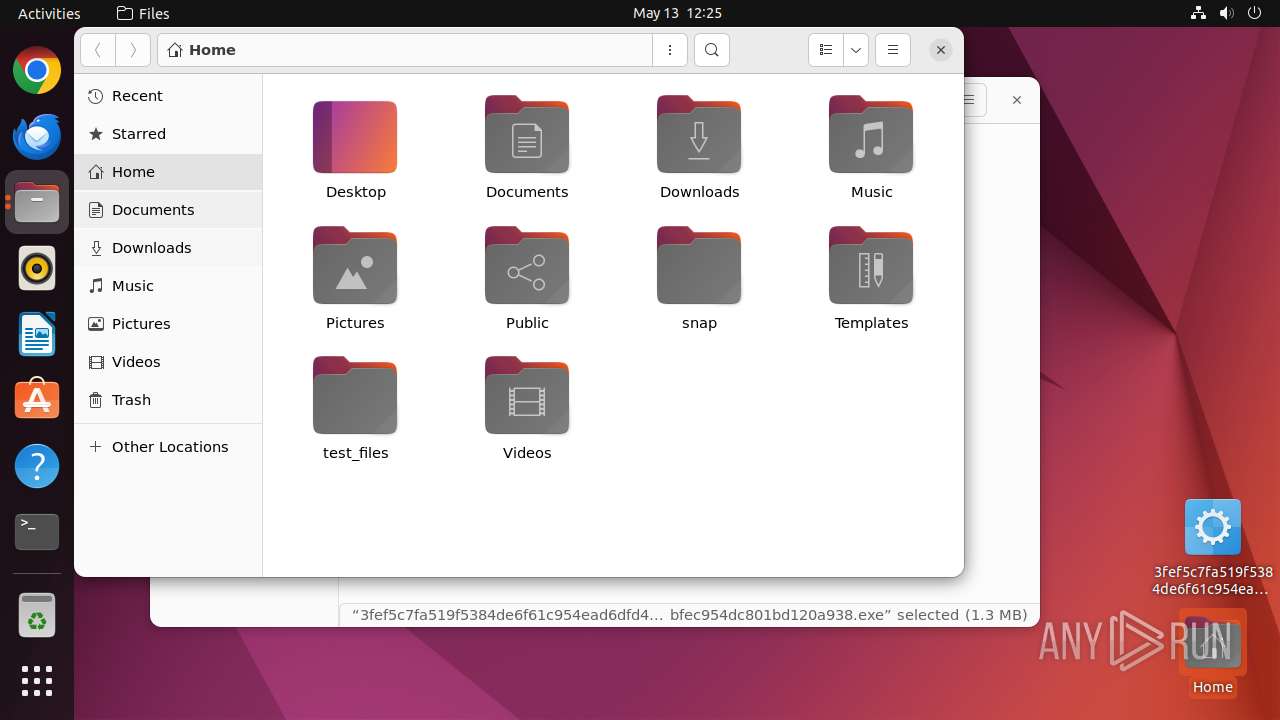Screen dimensions: 1280x720
Task: Open Ubuntu Software from the dock
Action: click(37, 400)
